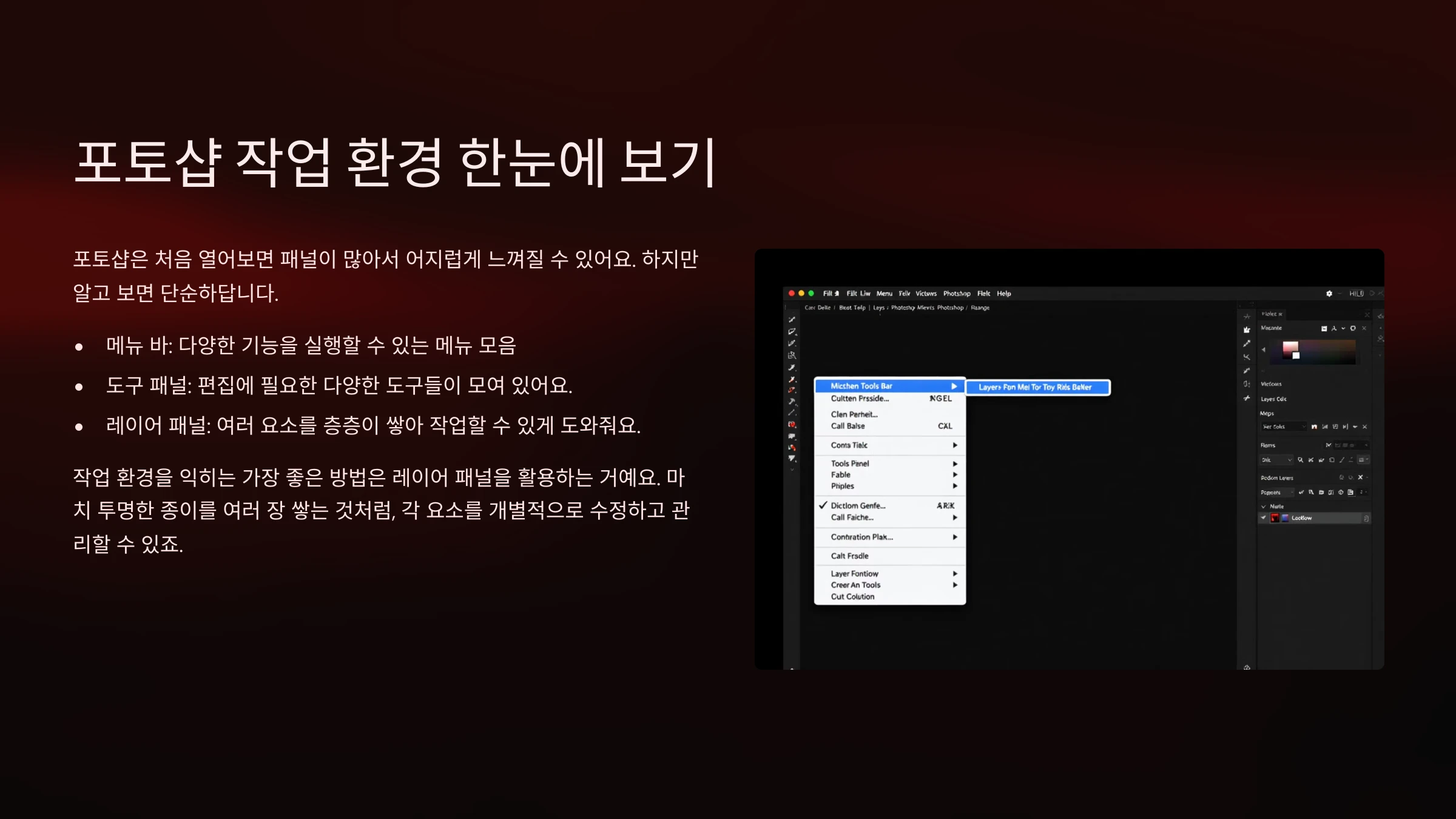Select the Lasso tool in the toolbar
1456x819 pixels.
tap(792, 332)
